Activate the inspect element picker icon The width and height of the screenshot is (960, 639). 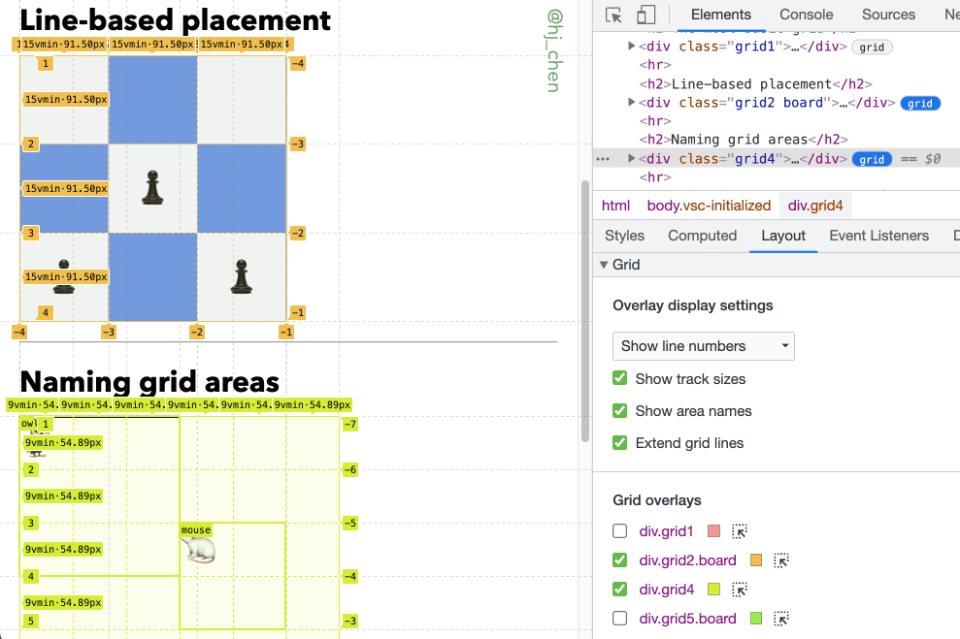[613, 15]
